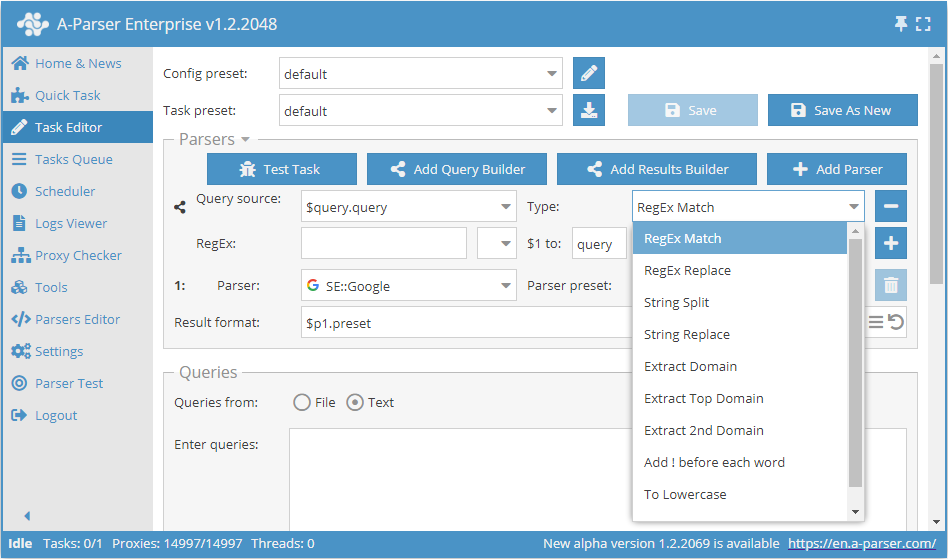The width and height of the screenshot is (948, 559).
Task: Click the share icon beside Query source
Action: coord(180,208)
